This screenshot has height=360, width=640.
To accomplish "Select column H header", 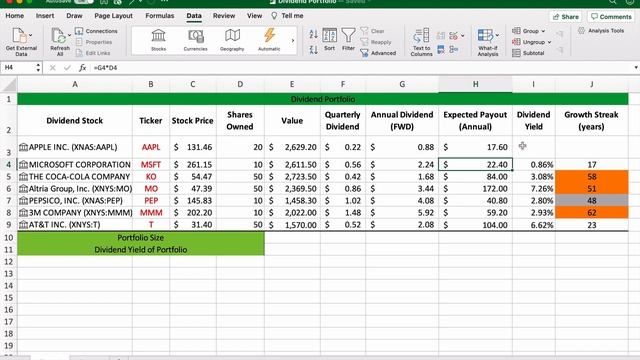I will (x=476, y=84).
